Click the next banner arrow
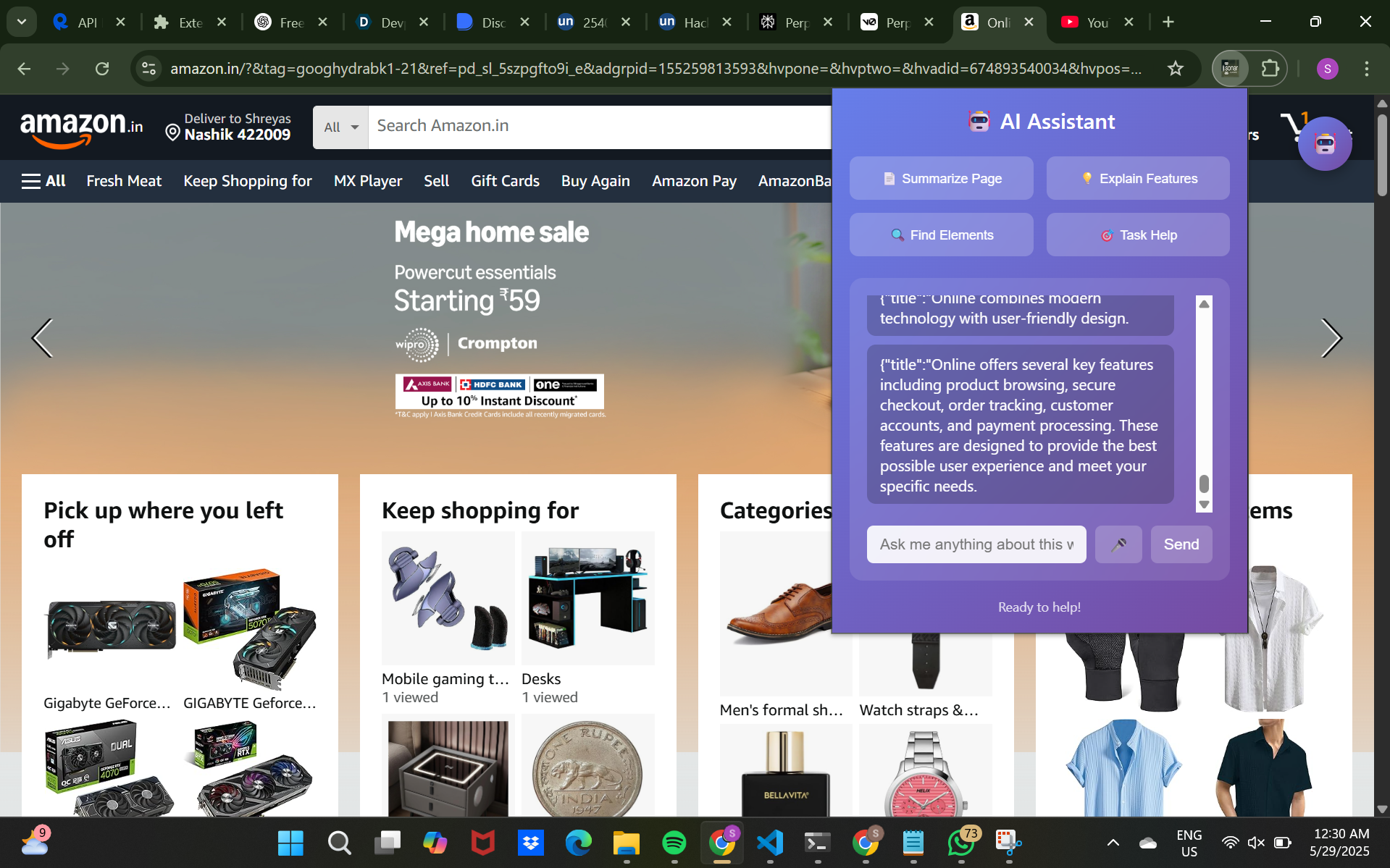The height and width of the screenshot is (868, 1390). point(1331,338)
